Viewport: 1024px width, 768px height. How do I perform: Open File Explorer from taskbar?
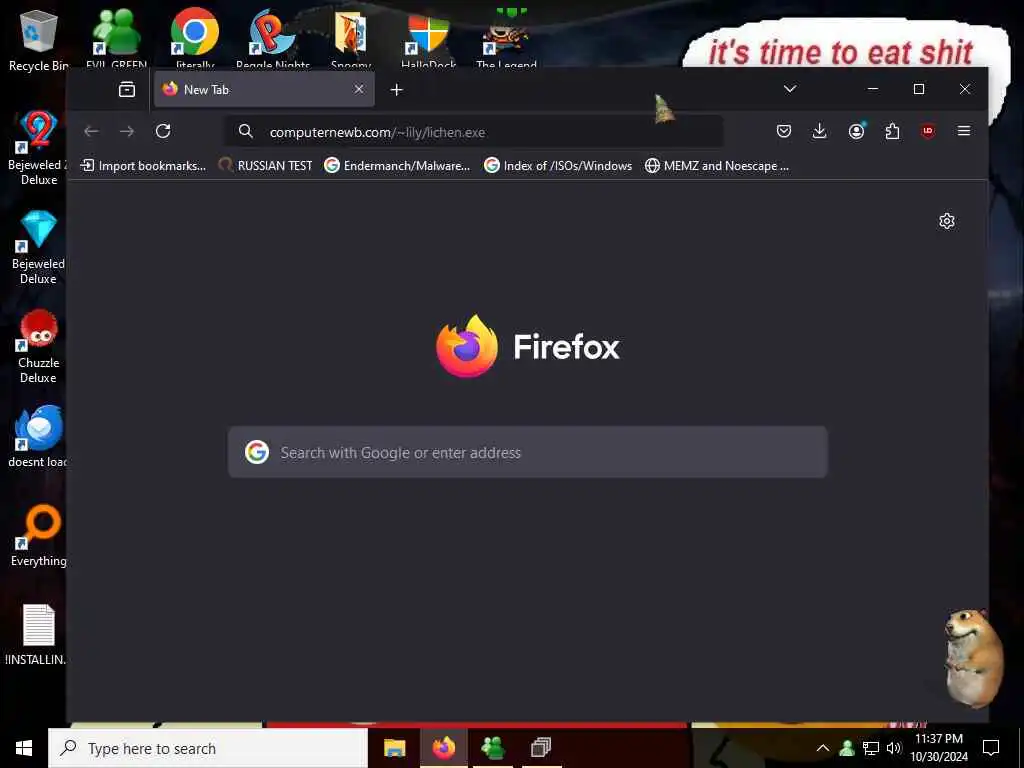(x=394, y=748)
